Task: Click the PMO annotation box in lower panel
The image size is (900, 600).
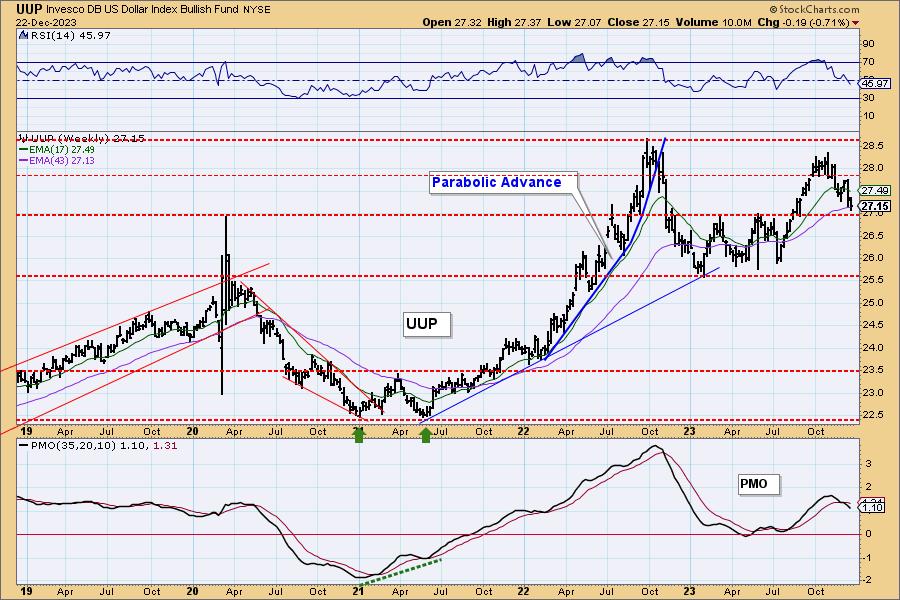Action: point(759,485)
